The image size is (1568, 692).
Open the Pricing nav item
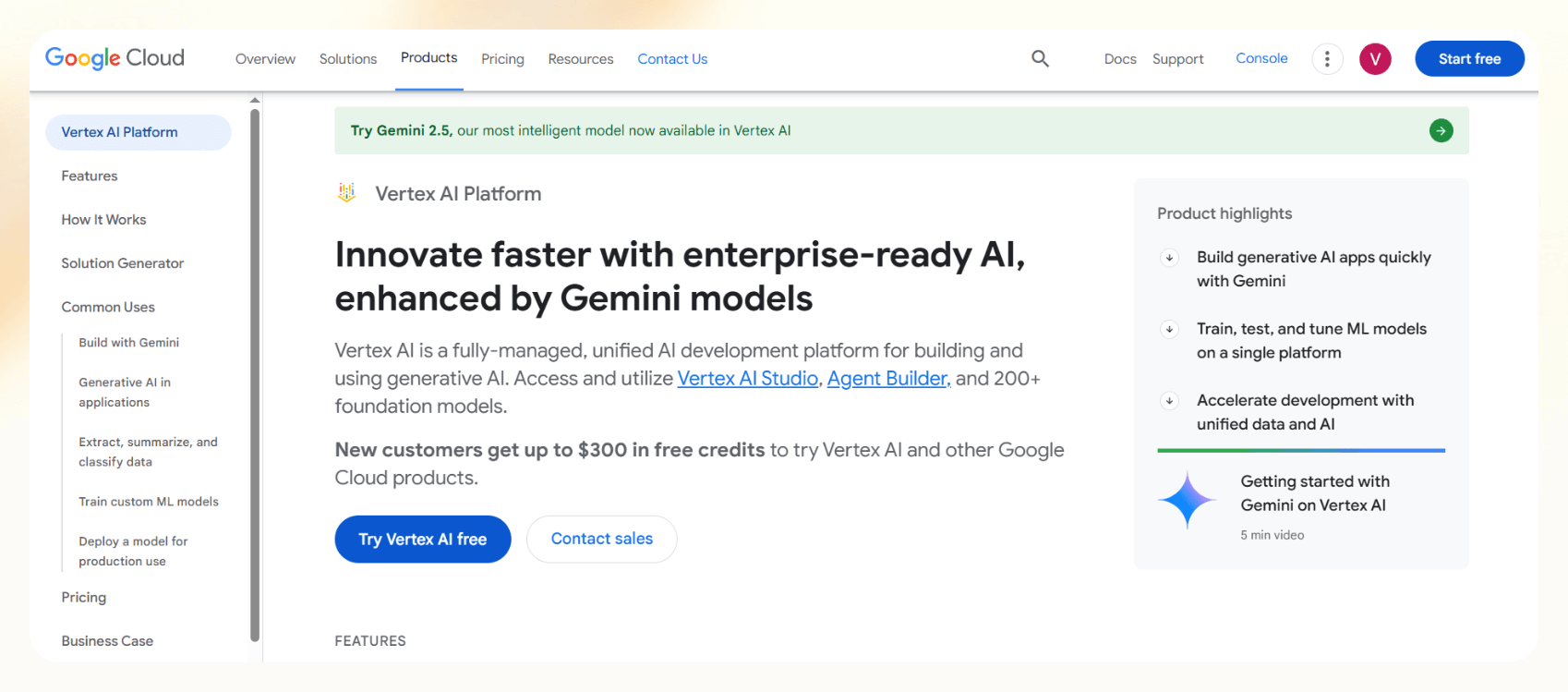click(502, 59)
